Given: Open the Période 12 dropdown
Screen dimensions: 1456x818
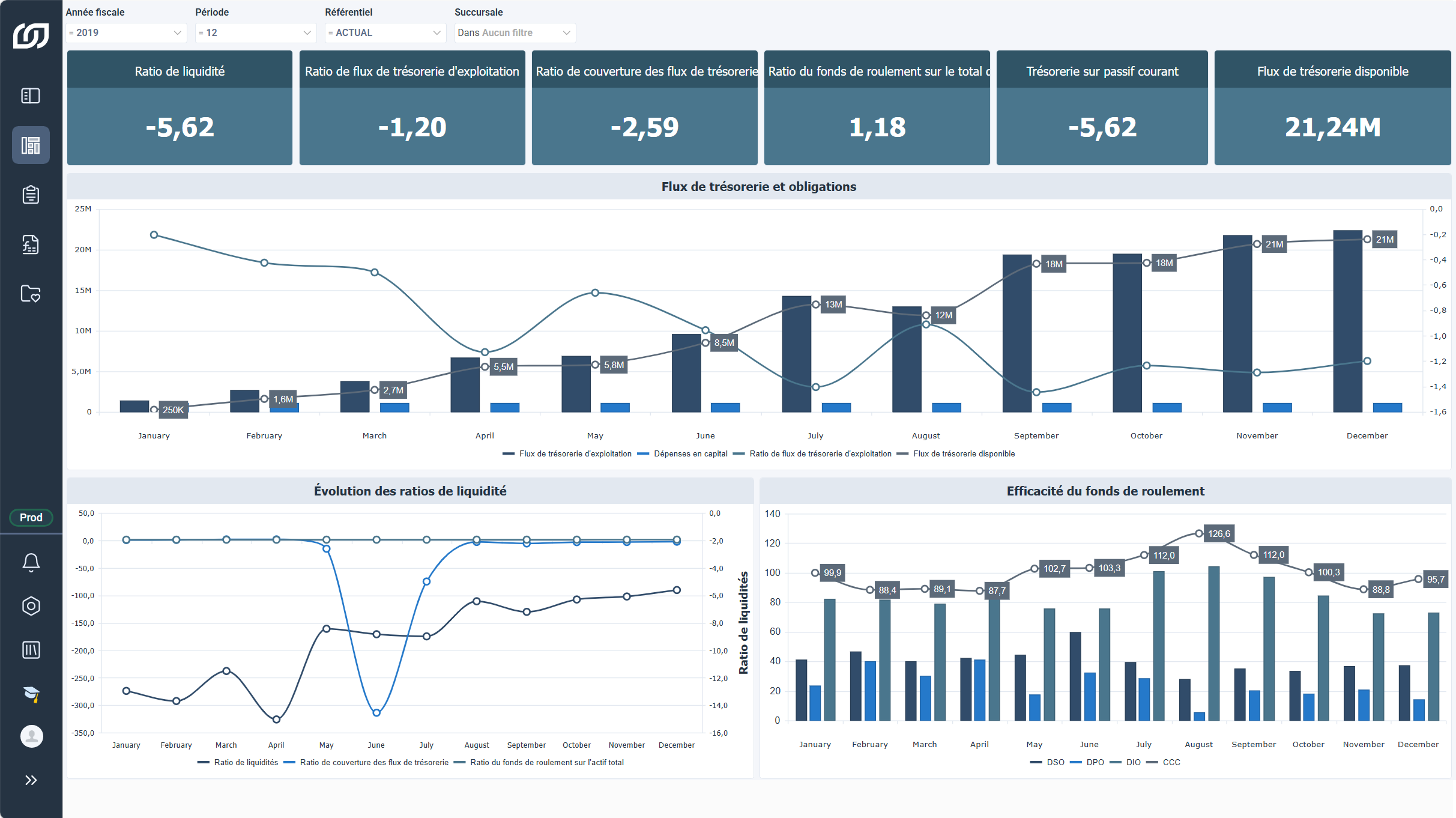Looking at the screenshot, I should click(256, 32).
